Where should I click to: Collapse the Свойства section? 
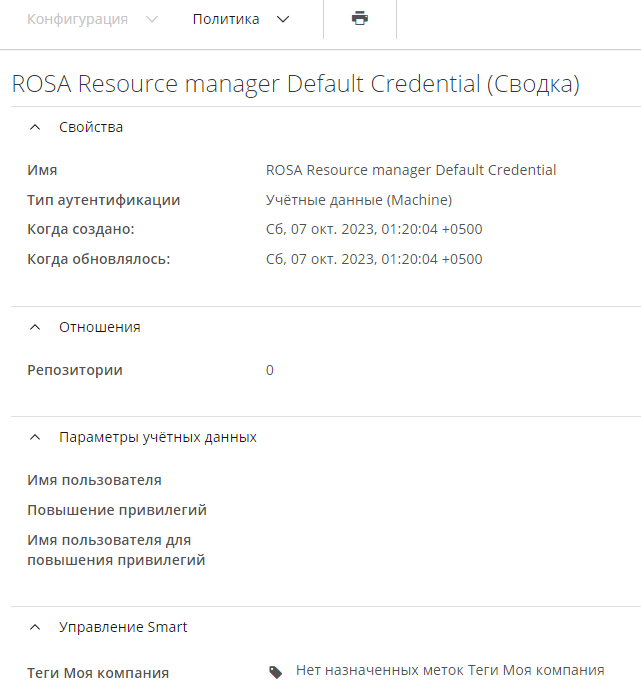pyautogui.click(x=36, y=127)
